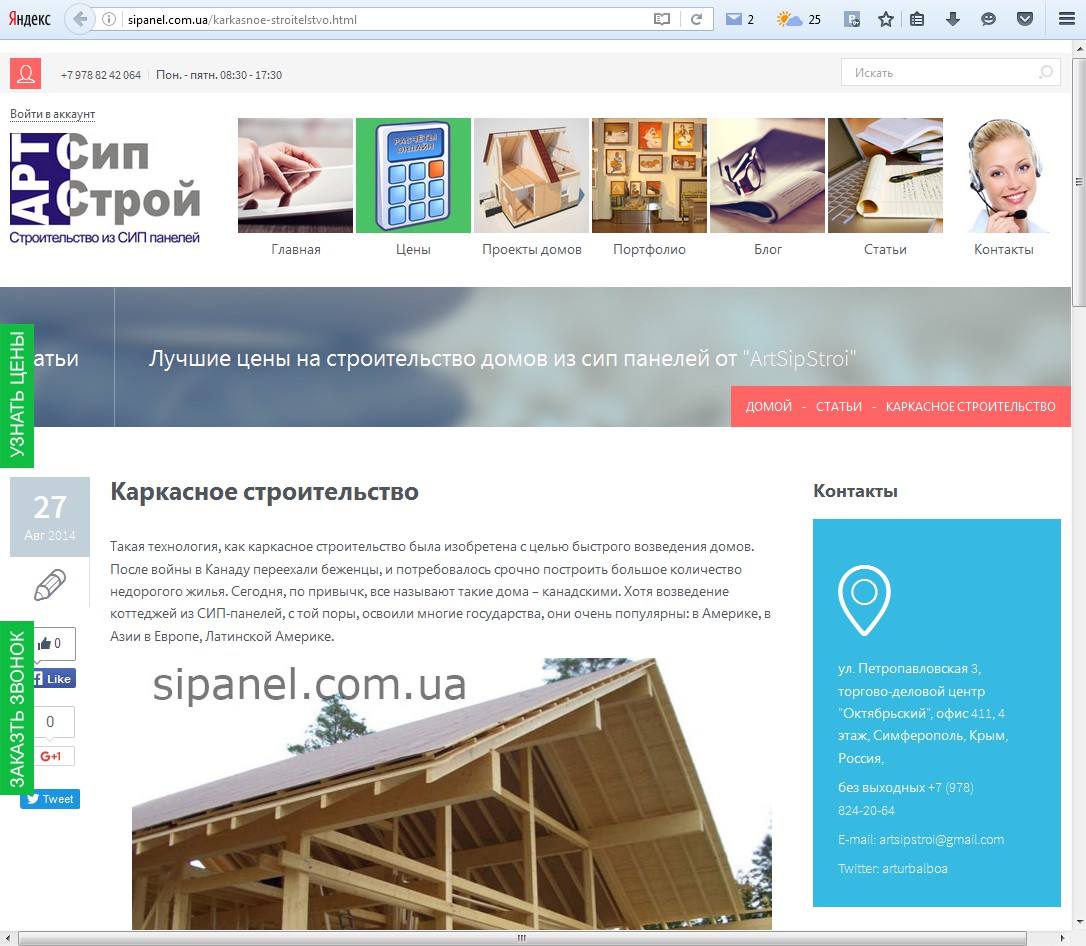Viewport: 1086px width, 946px height.
Task: Select the Главная menu label
Action: 296,249
